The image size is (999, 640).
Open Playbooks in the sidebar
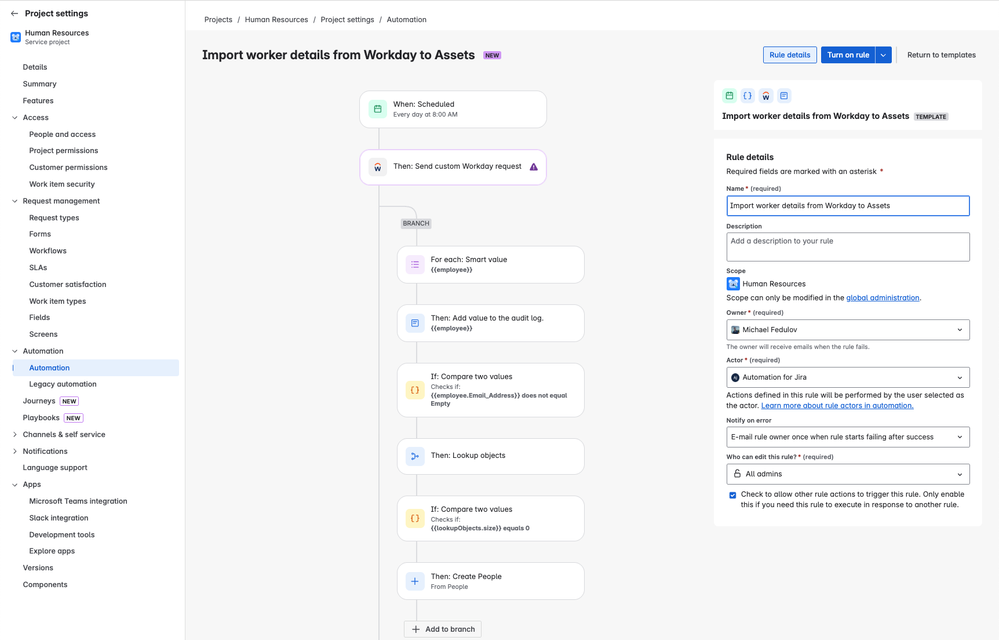tap(41, 418)
